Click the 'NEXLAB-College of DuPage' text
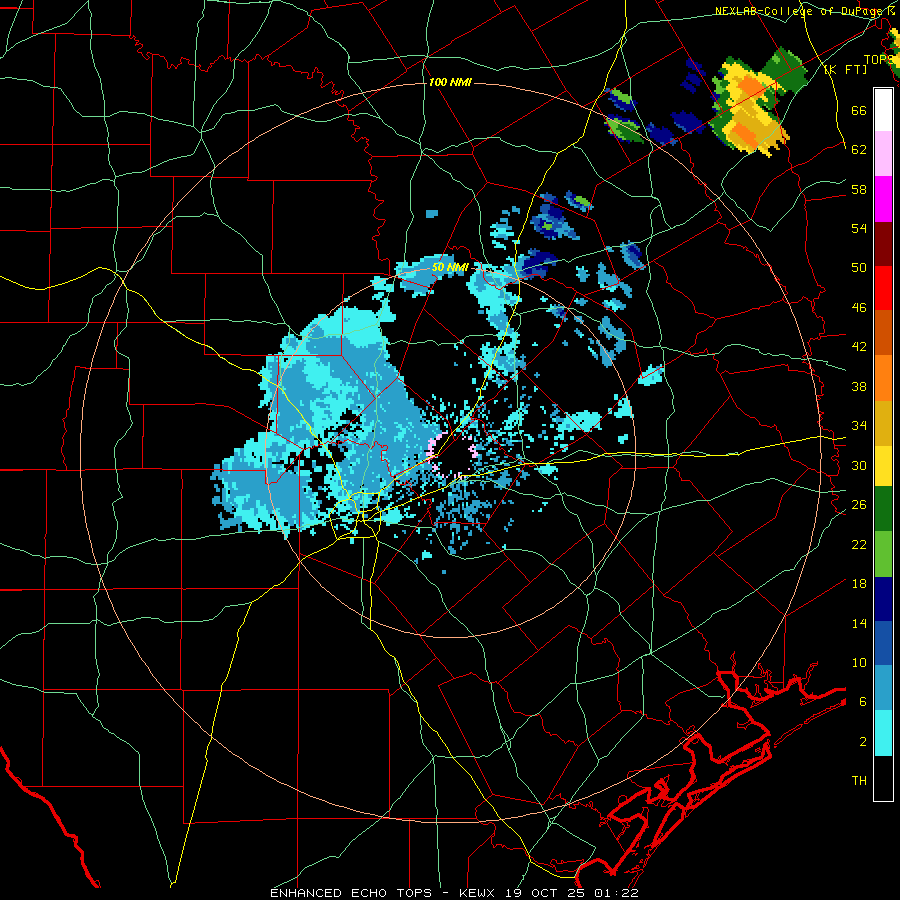 [x=799, y=11]
